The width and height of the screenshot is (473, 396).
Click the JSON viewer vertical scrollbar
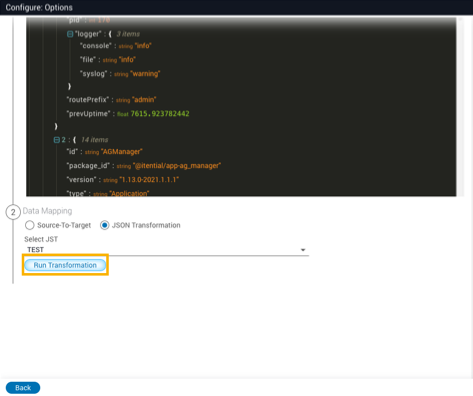tap(460, 107)
